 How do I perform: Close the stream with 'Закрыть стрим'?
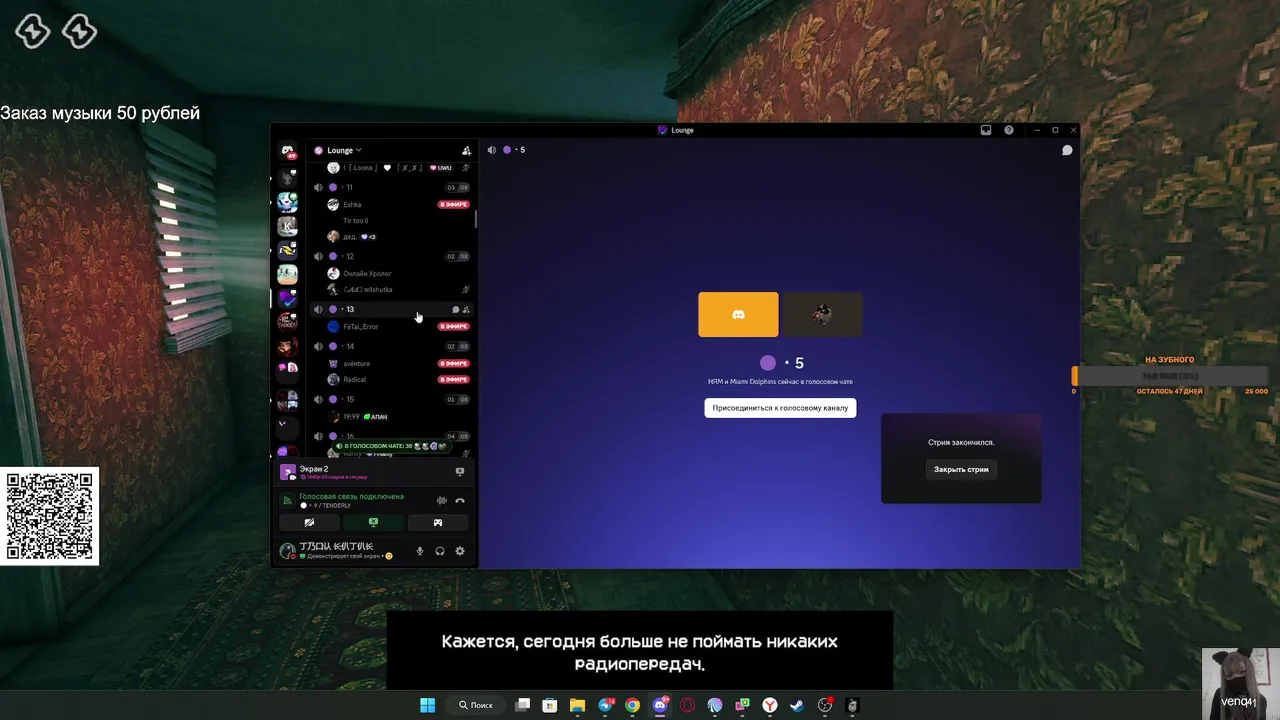pyautogui.click(x=961, y=469)
